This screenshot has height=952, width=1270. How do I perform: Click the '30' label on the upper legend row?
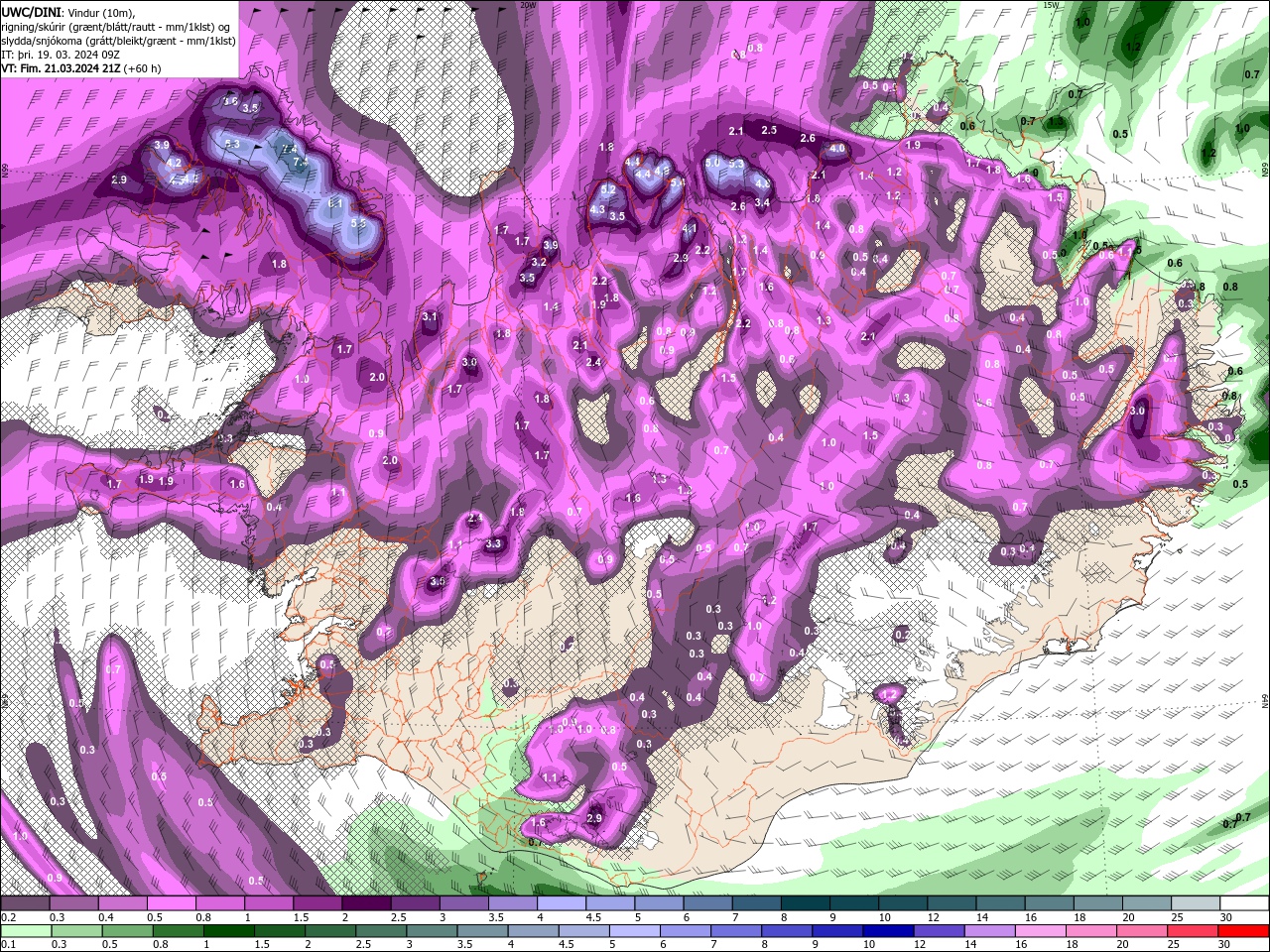tap(1225, 917)
